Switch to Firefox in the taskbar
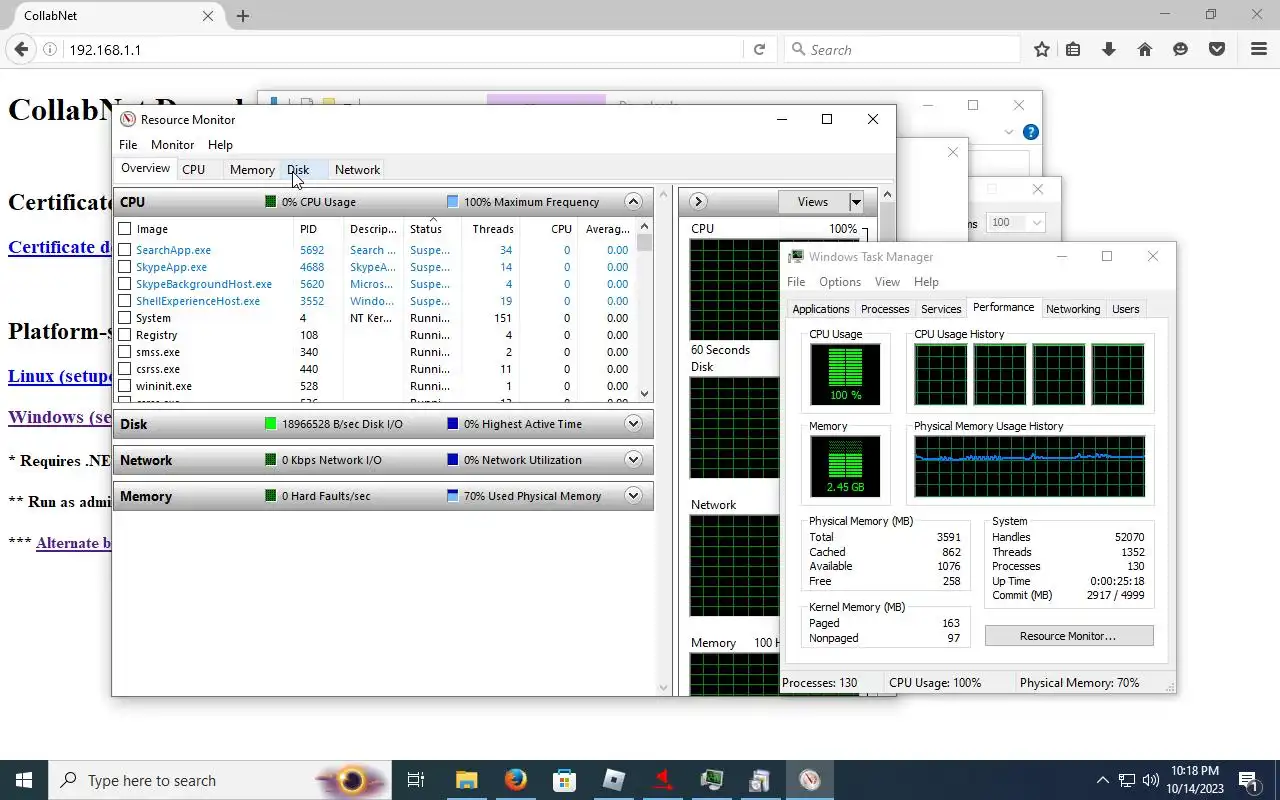 [516, 780]
